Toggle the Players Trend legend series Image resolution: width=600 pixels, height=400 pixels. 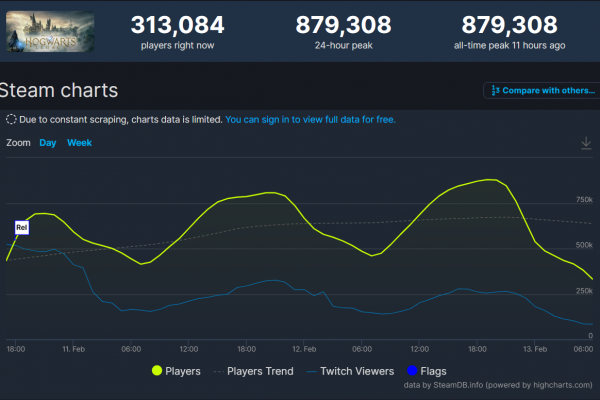pyautogui.click(x=253, y=371)
